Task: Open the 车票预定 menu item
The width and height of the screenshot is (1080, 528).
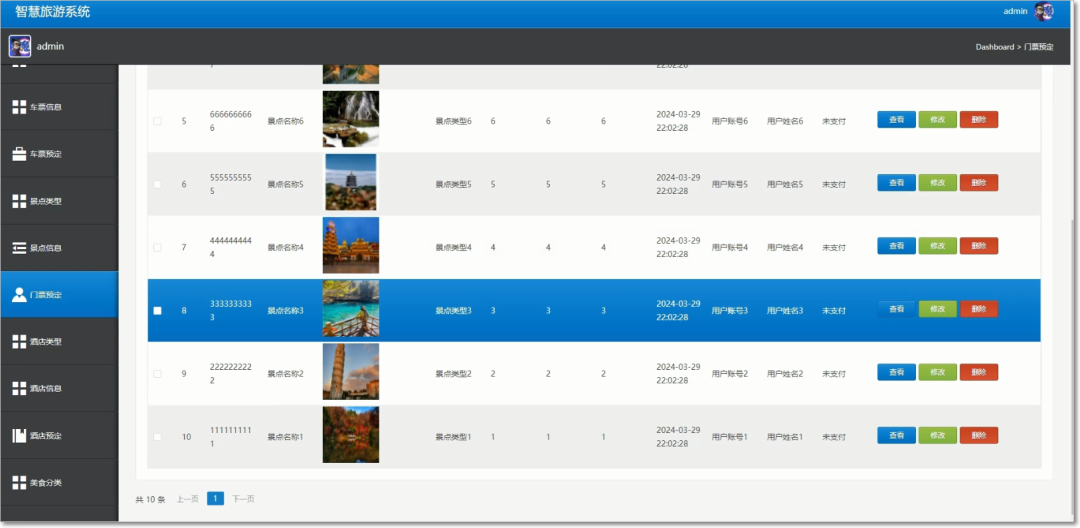Action: (x=59, y=154)
